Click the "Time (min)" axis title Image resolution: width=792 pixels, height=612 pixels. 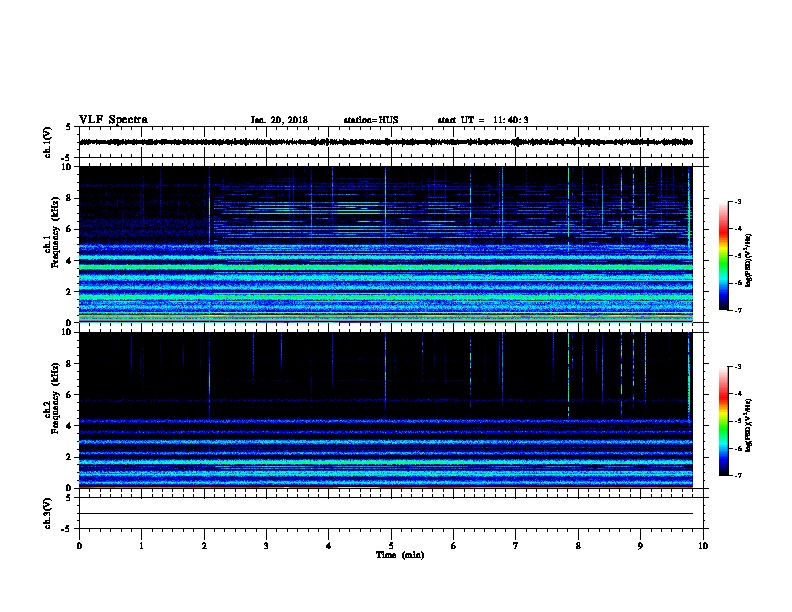click(x=400, y=555)
